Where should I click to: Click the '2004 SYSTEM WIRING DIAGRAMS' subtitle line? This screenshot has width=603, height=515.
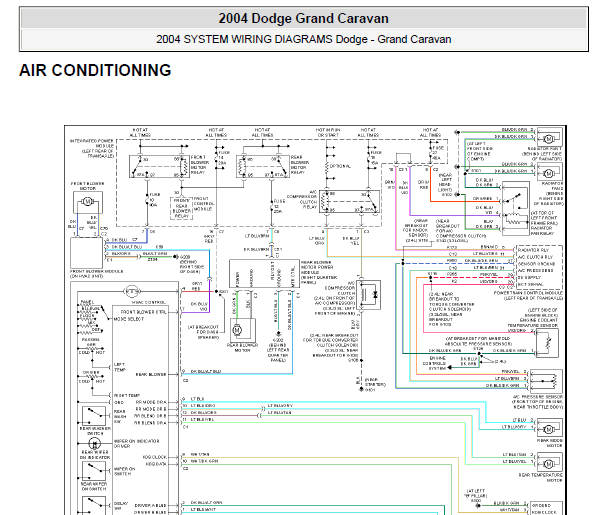(303, 39)
